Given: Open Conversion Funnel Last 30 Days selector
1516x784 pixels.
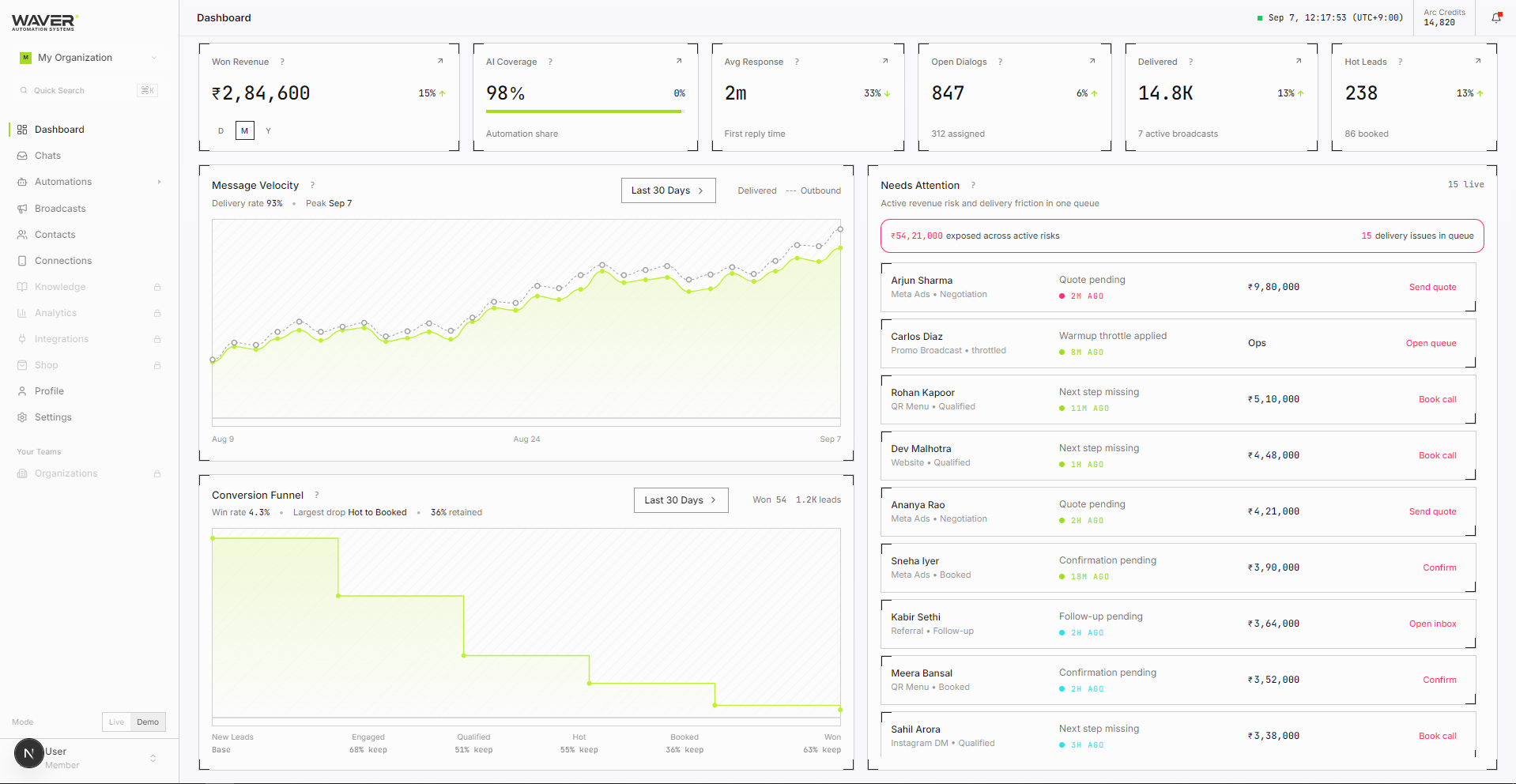Looking at the screenshot, I should [x=681, y=500].
